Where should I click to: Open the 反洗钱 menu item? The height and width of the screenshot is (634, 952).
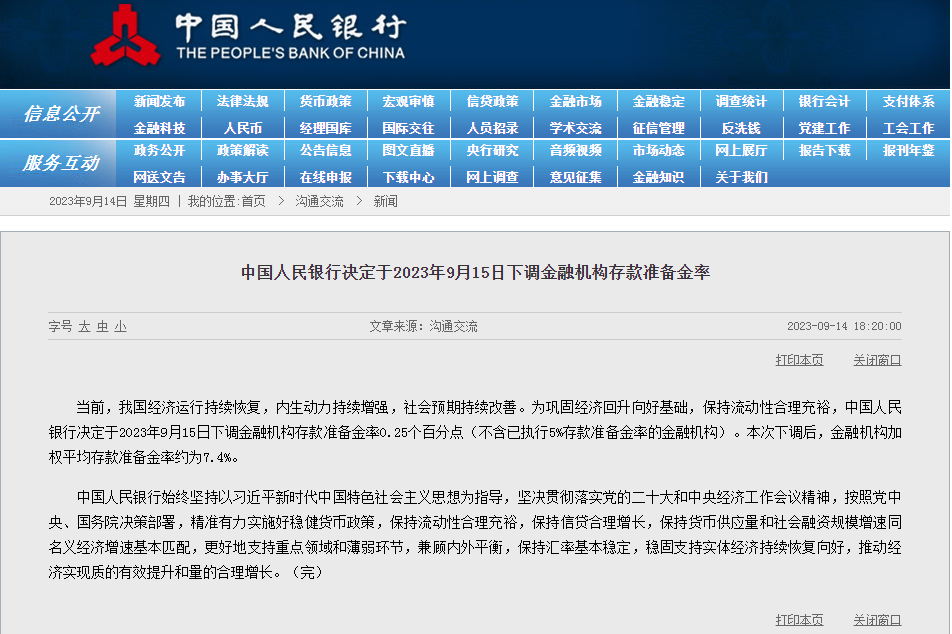(741, 128)
